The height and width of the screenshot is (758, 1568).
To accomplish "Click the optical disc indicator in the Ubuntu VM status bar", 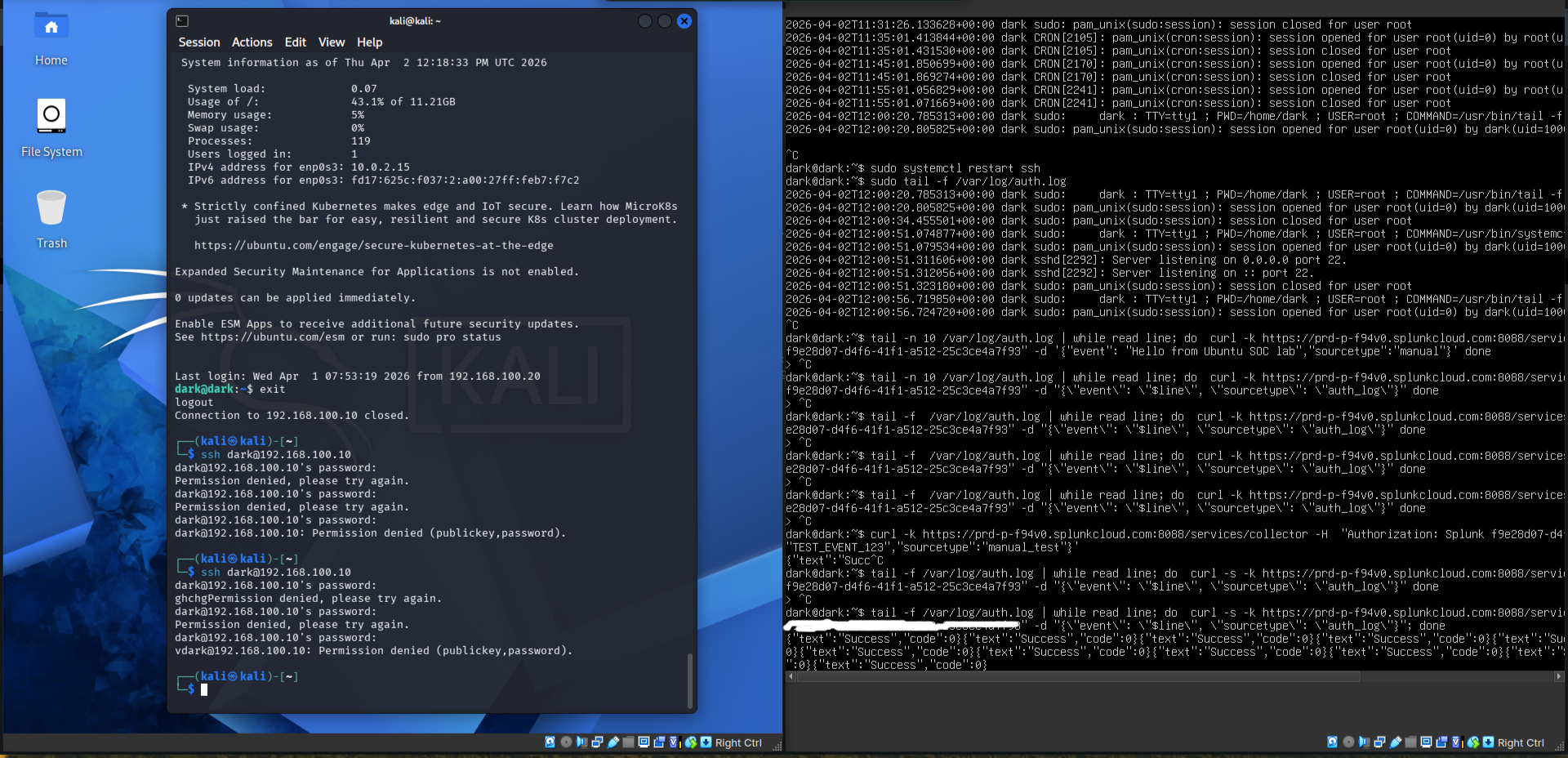I will [x=1348, y=742].
